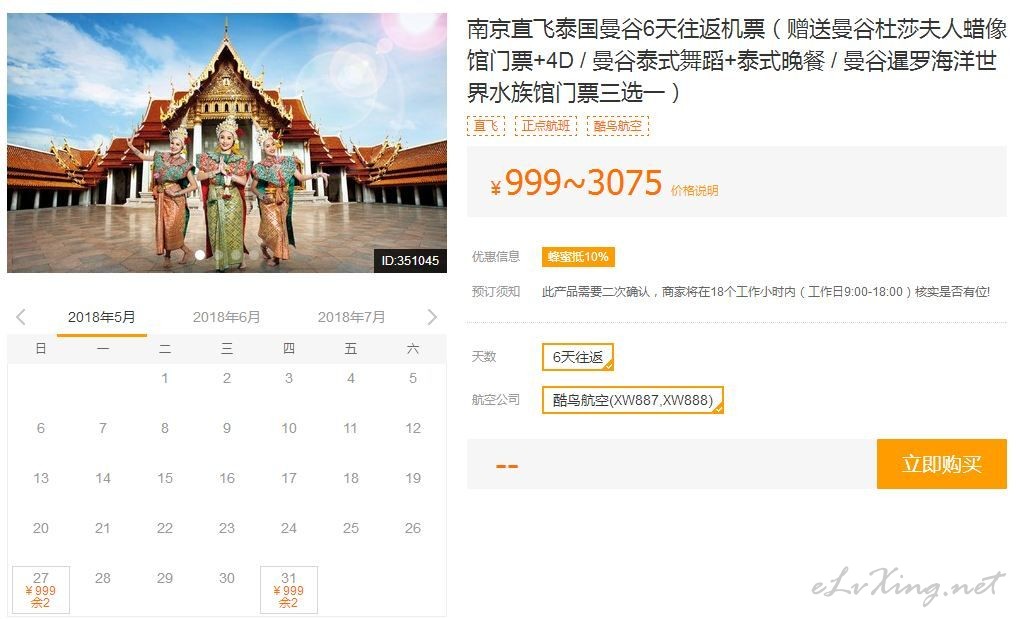Viewport: 1016px width, 619px height.
Task: Click calendar date 15
Action: 165,478
